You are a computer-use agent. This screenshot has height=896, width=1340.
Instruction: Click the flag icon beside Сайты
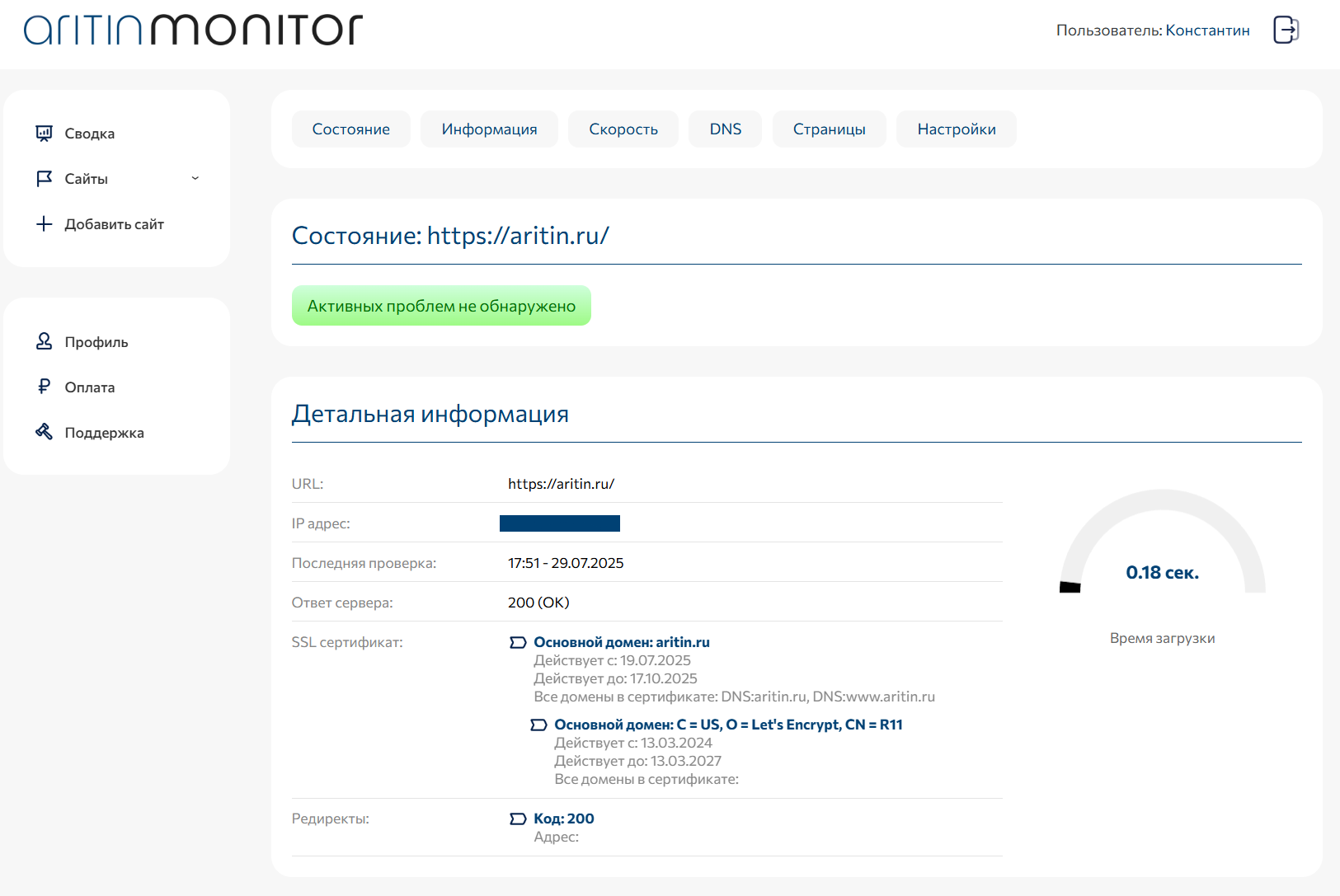tap(45, 179)
